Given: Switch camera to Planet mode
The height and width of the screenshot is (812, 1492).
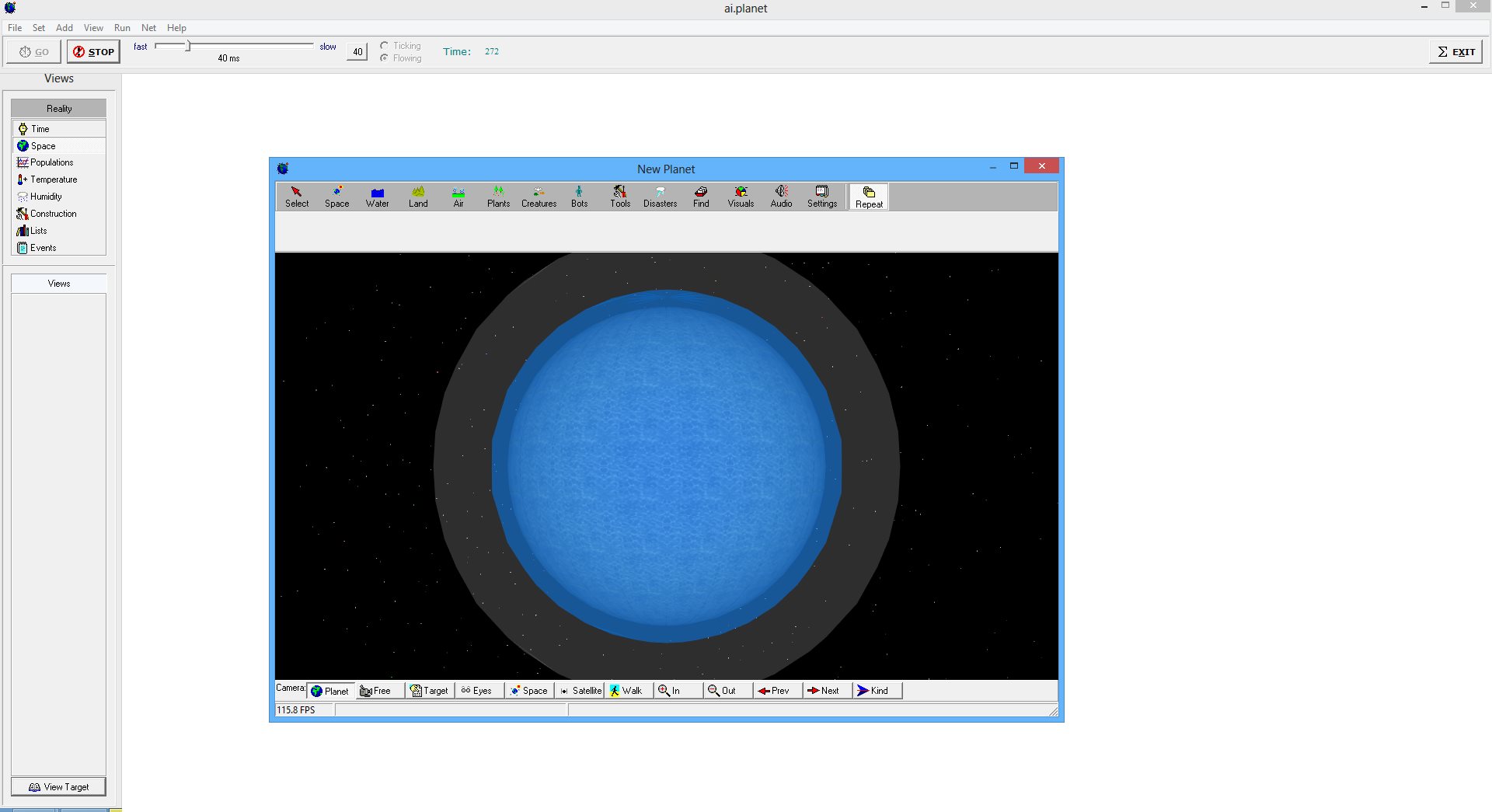Looking at the screenshot, I should [331, 691].
